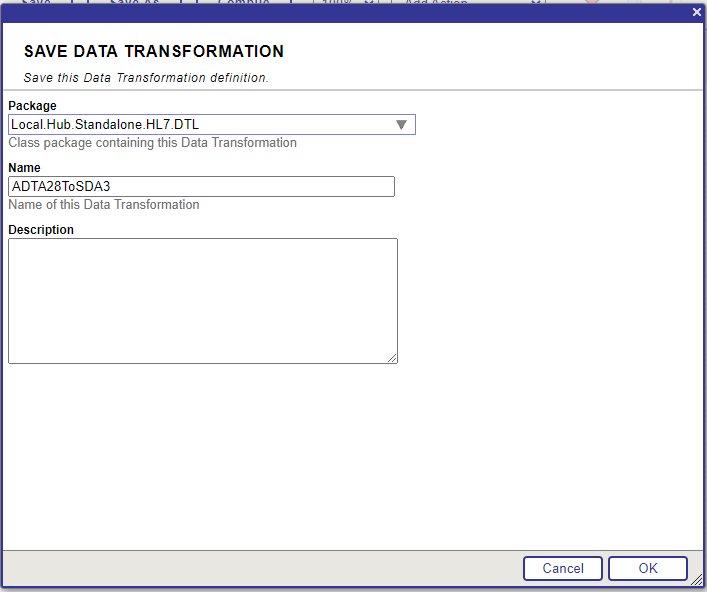The image size is (707, 592).
Task: Click the italic Save this Data Transformation subtitle
Action: (145, 77)
